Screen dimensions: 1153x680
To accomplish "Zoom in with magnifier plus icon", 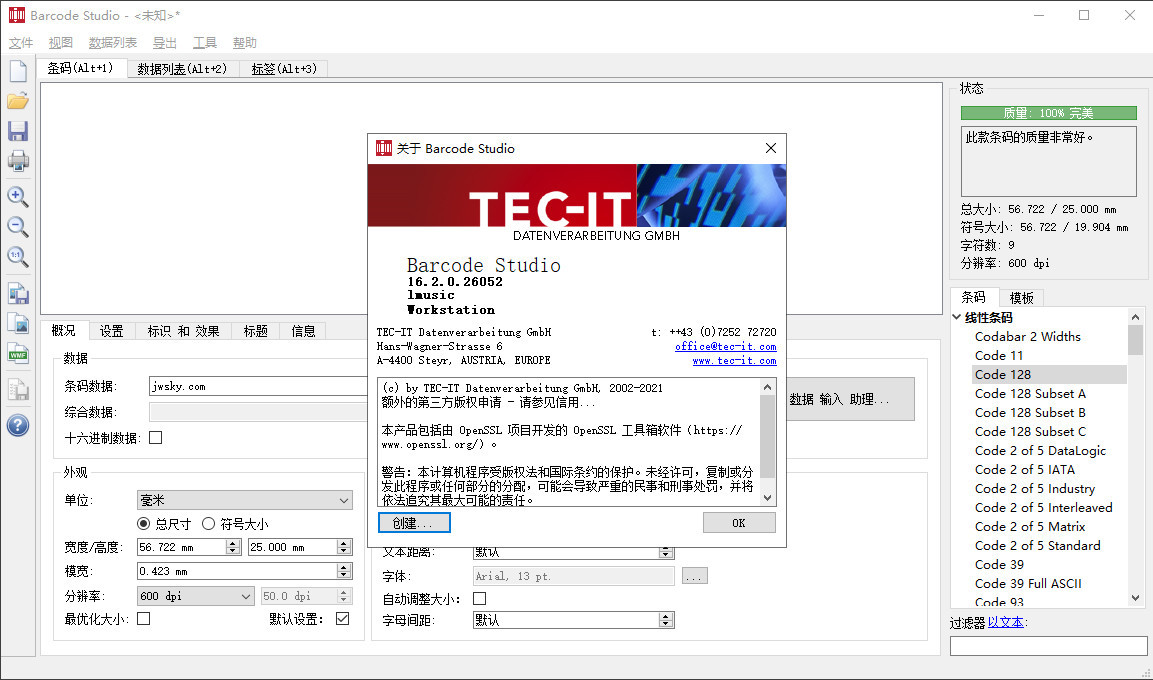I will [x=18, y=196].
